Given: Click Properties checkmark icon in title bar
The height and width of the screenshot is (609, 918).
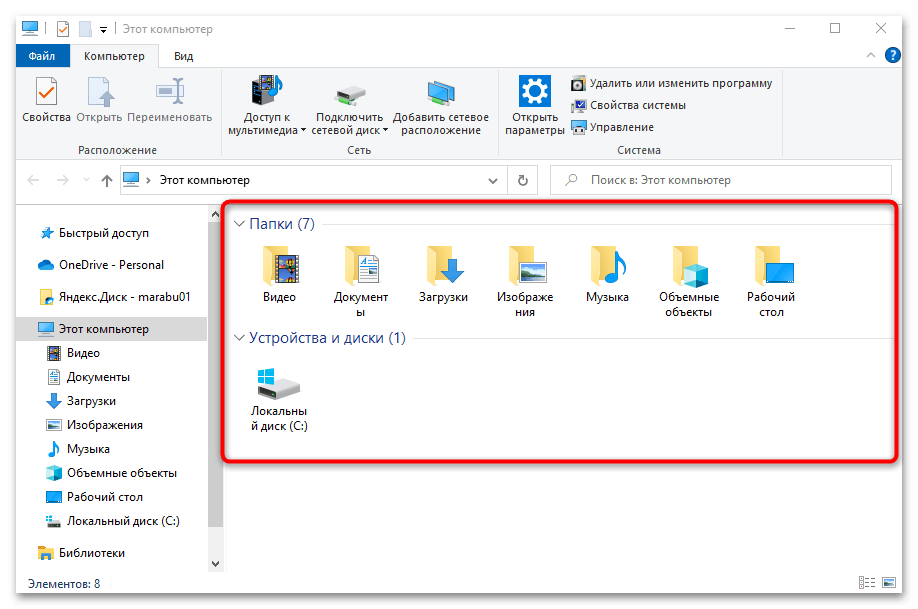Looking at the screenshot, I should [63, 29].
